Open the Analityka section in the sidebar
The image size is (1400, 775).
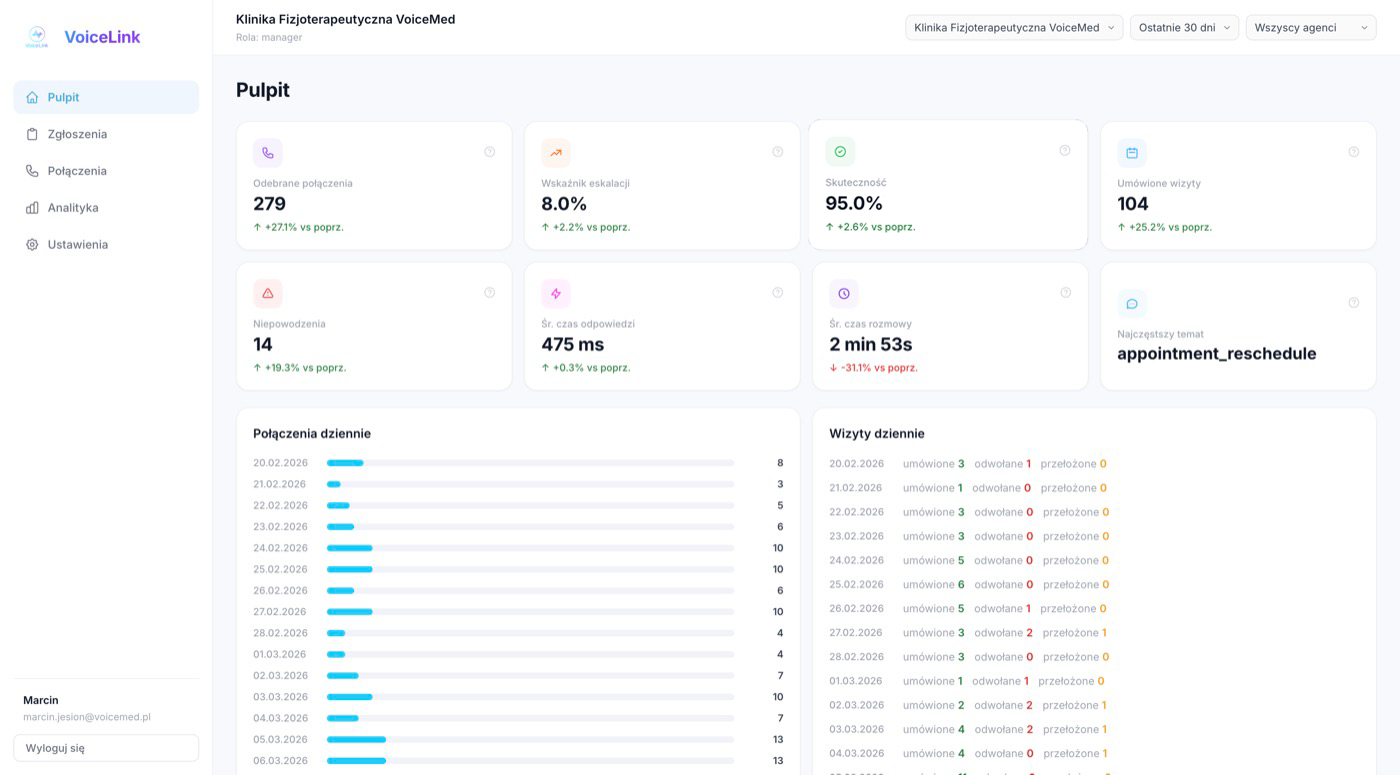[x=73, y=208]
